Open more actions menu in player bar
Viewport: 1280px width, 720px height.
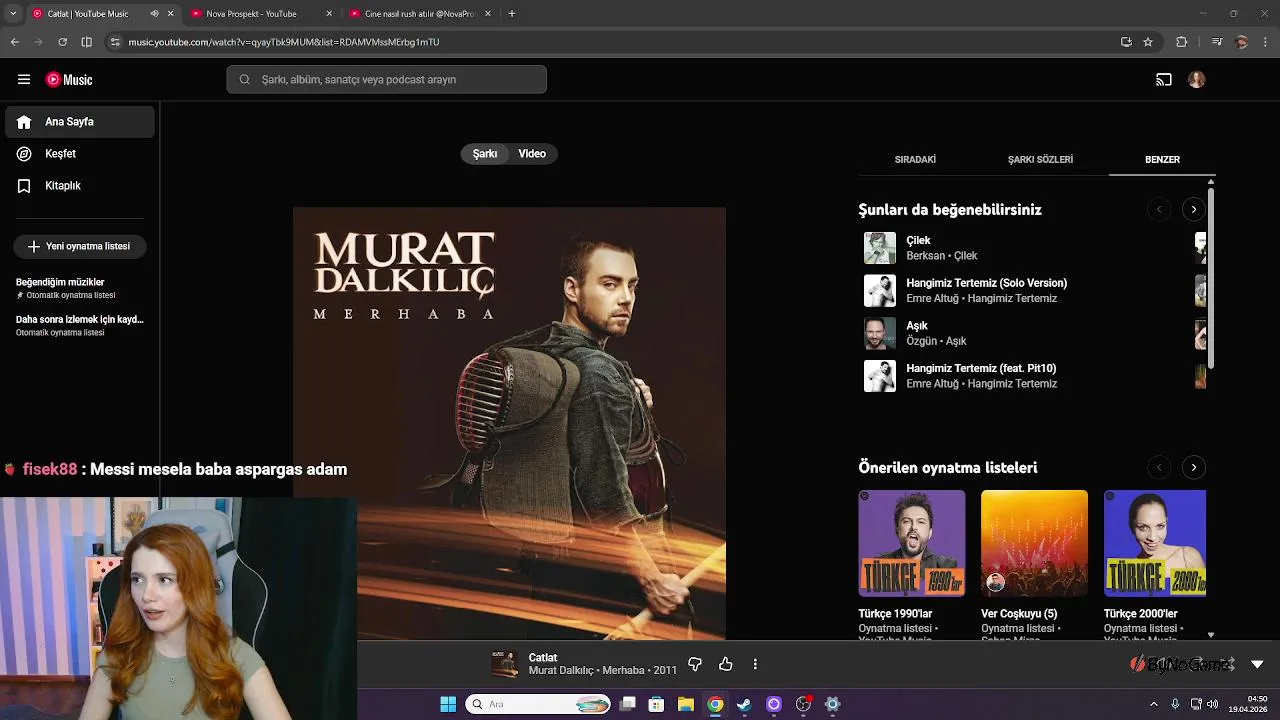click(x=755, y=664)
